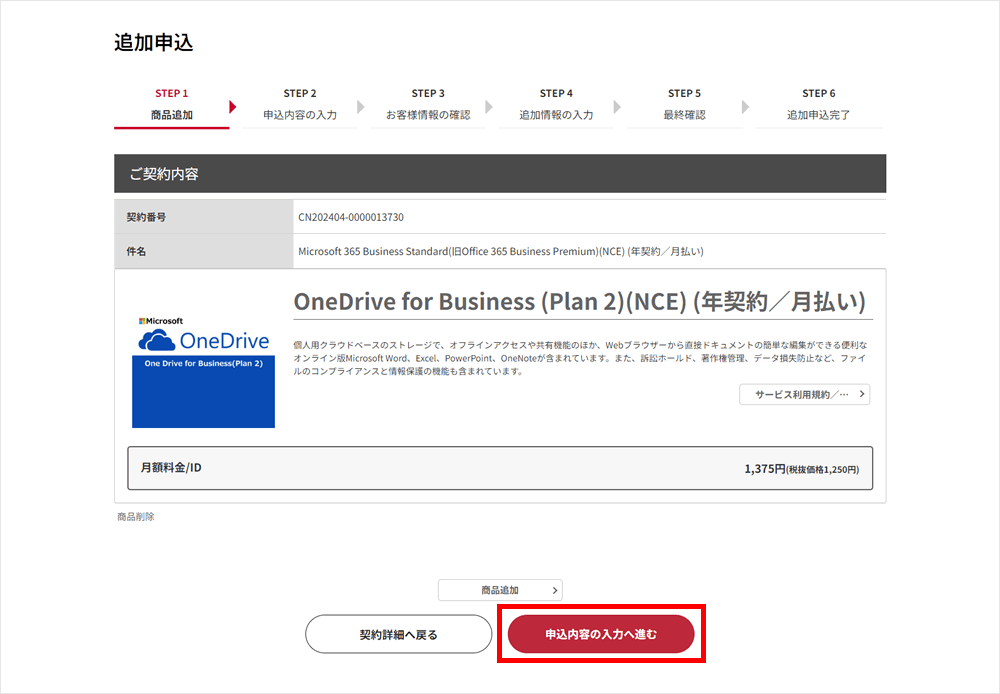Click the OneDrive for Business (Plan 2) heading
The height and width of the screenshot is (694, 1000).
point(580,302)
